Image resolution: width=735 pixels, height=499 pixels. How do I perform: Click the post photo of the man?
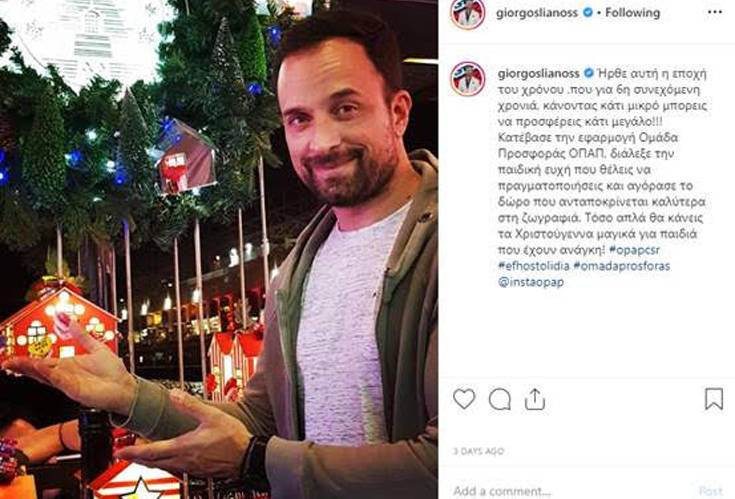(x=219, y=249)
